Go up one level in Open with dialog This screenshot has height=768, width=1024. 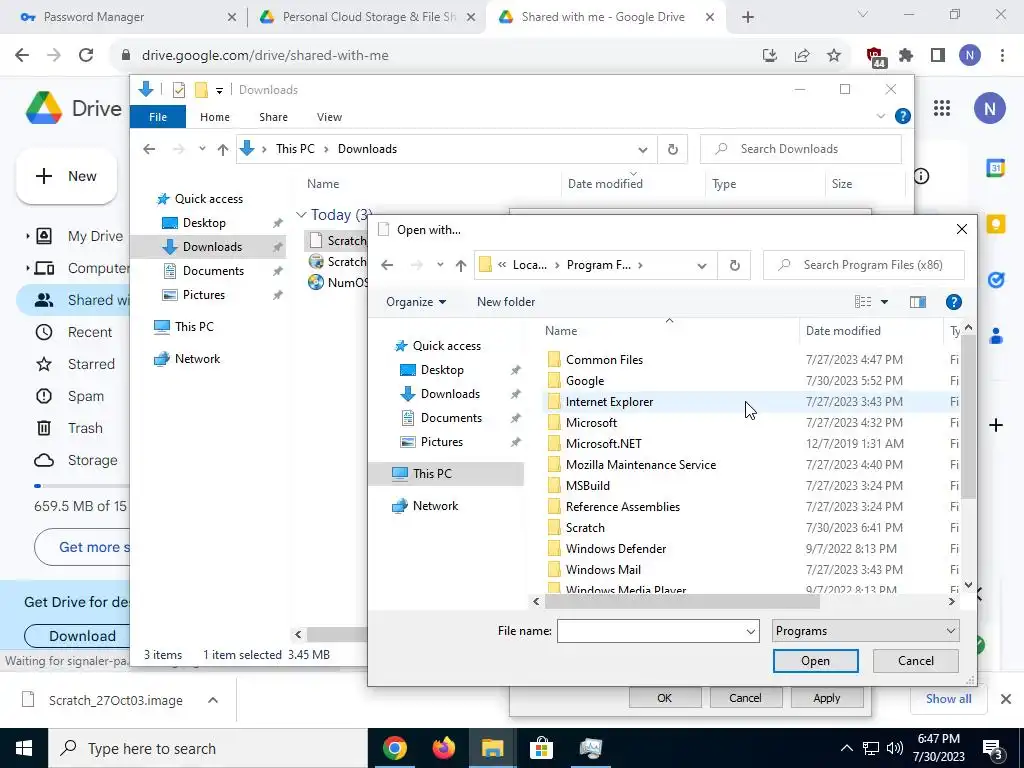pos(461,265)
